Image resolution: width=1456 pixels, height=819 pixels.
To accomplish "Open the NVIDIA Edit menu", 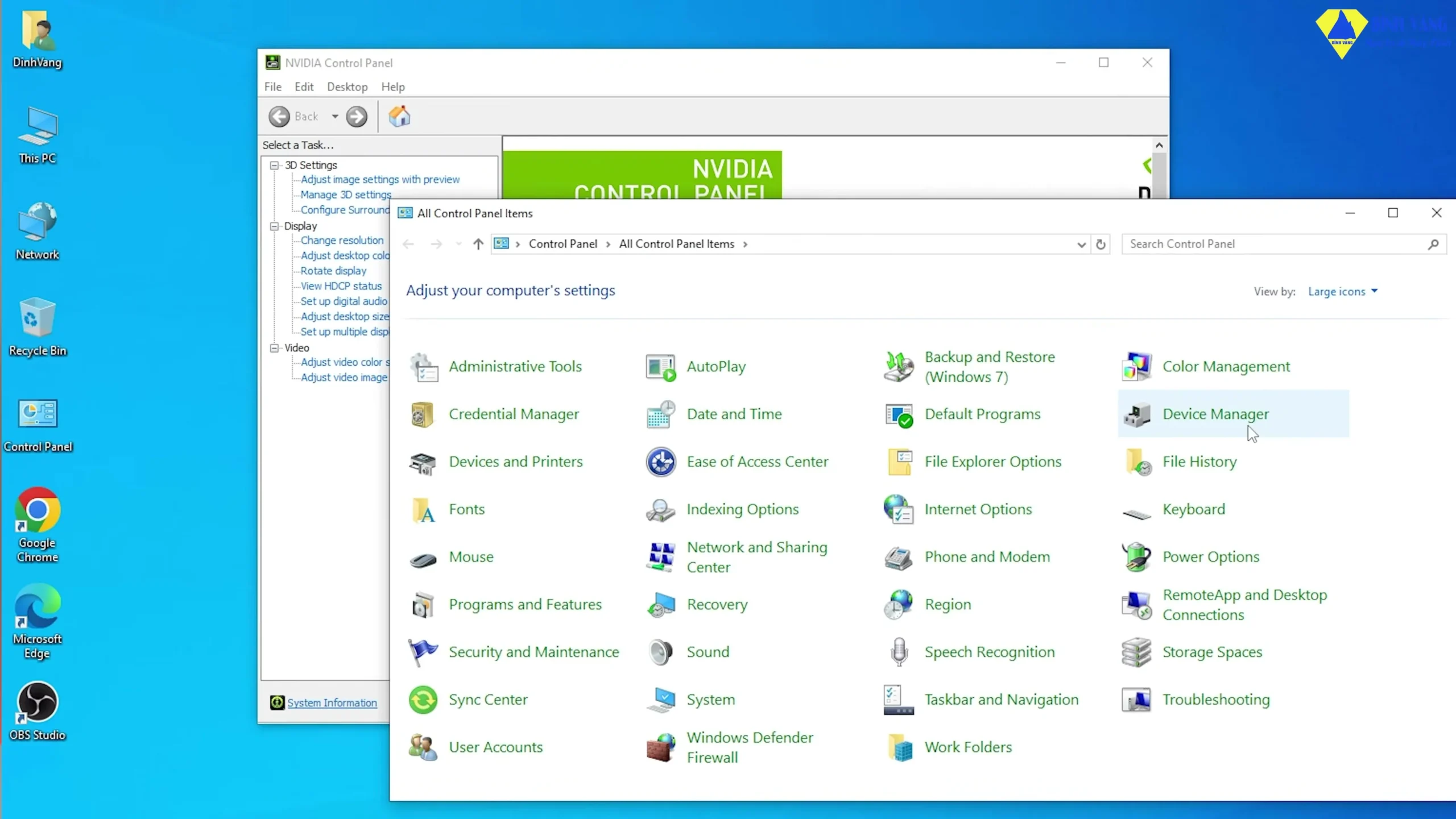I will click(x=304, y=87).
